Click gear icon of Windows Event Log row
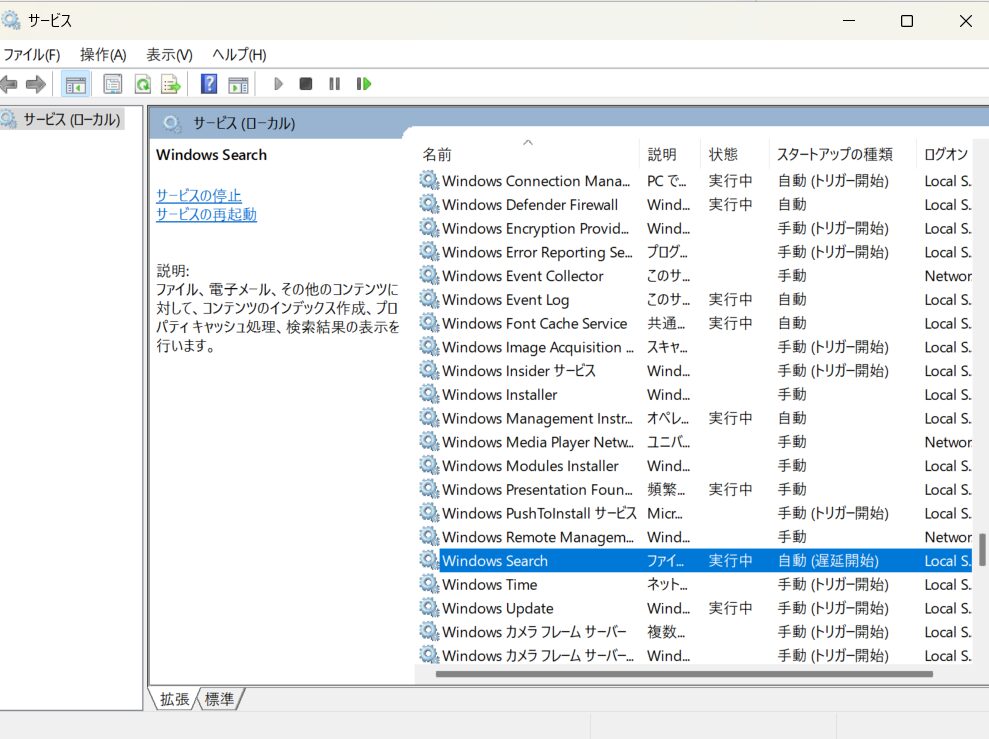Image resolution: width=989 pixels, height=739 pixels. [x=430, y=299]
